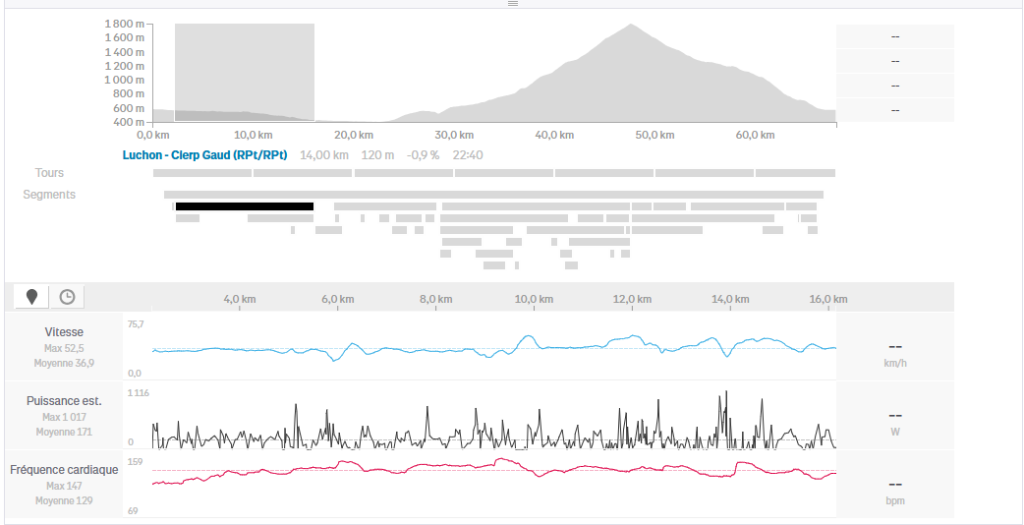
Task: Click the elevation profile peak near 48 km
Action: (x=631, y=26)
